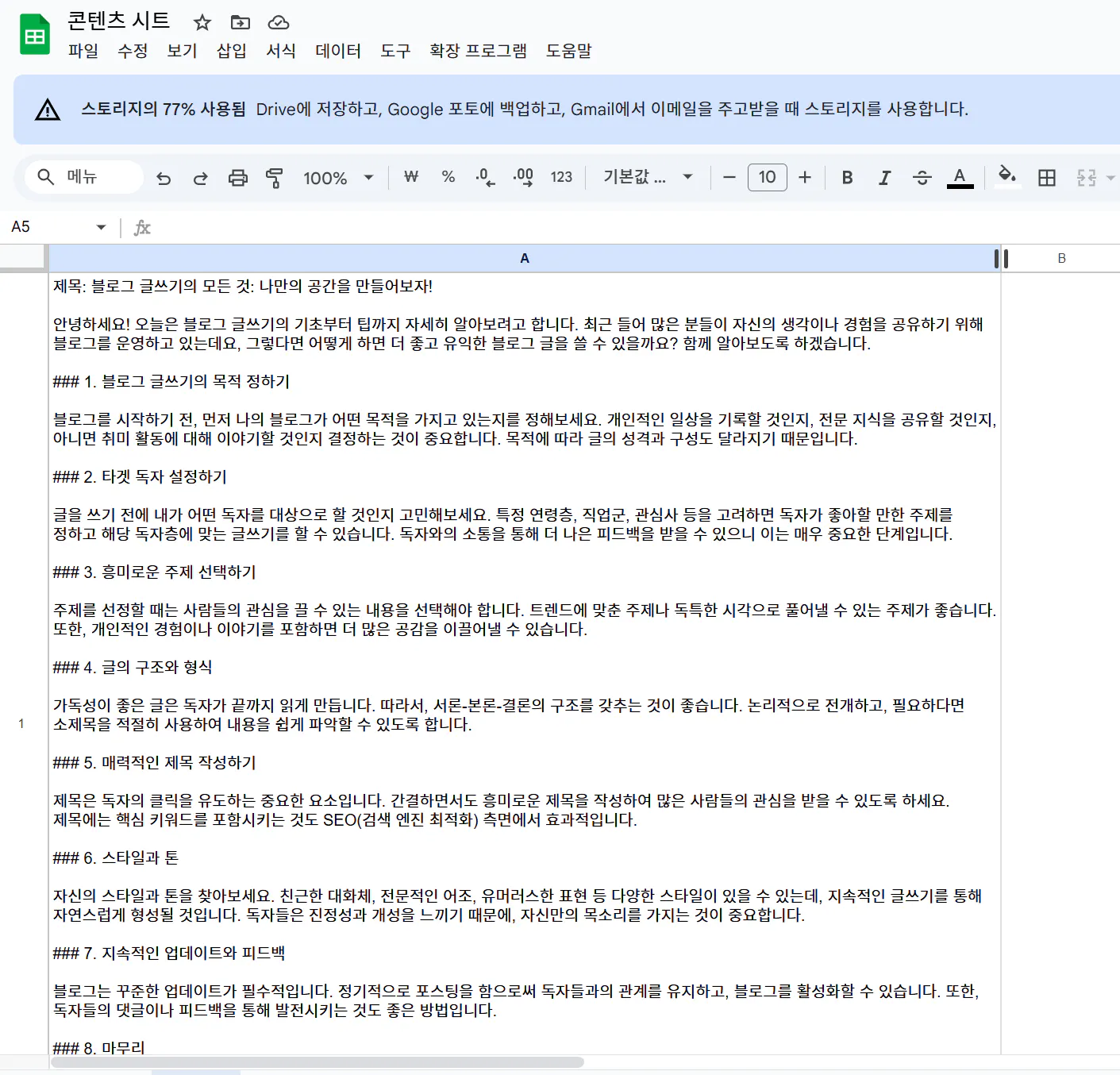Screen dimensions: 1120x1075
Task: Select column B header
Action: [x=1061, y=258]
